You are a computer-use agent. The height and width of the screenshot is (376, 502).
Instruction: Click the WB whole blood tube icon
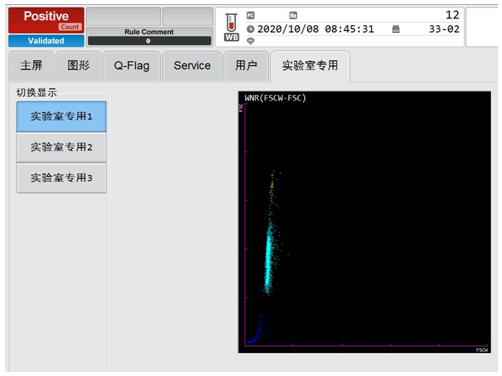(x=231, y=27)
